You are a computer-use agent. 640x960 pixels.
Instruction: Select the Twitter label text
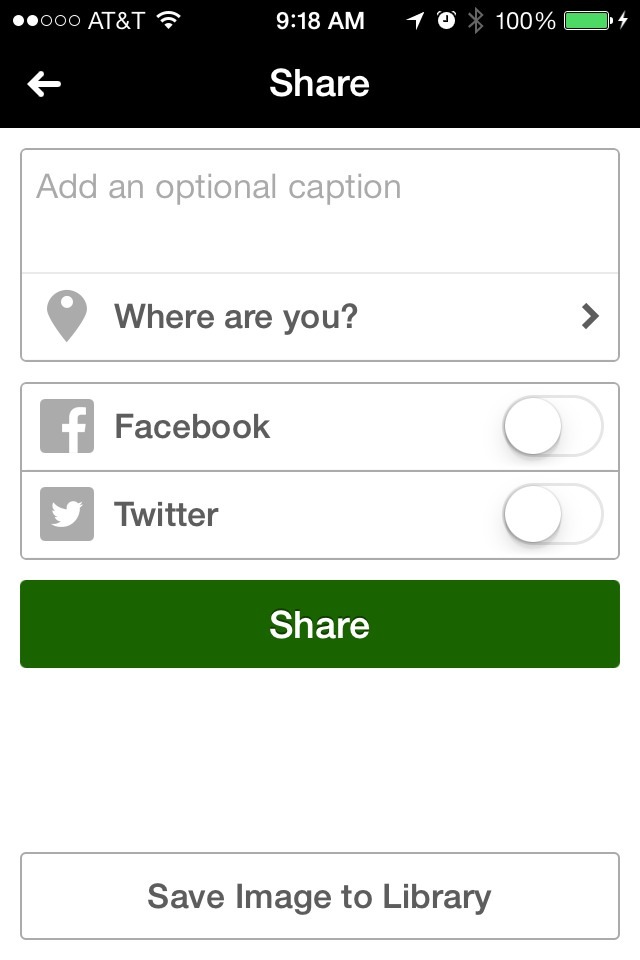click(166, 515)
